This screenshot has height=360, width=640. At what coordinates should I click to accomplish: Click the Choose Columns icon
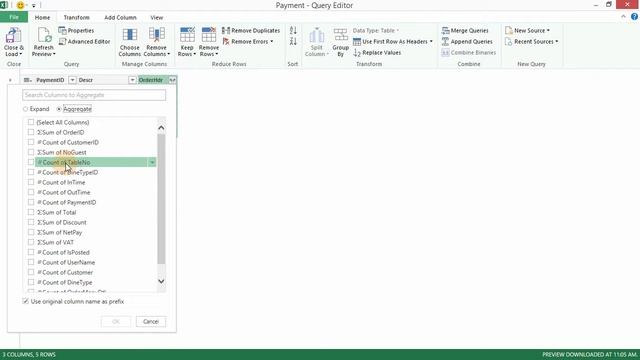pyautogui.click(x=130, y=36)
